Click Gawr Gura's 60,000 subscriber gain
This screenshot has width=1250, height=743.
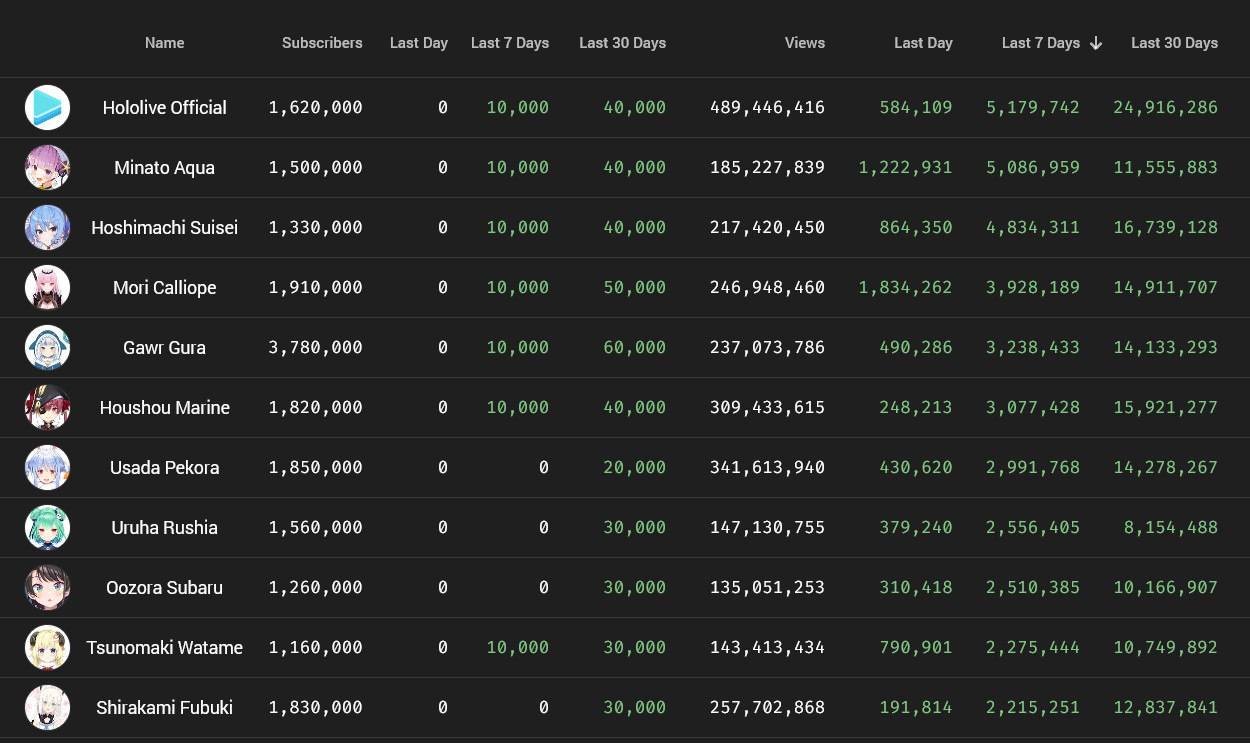[x=635, y=347]
